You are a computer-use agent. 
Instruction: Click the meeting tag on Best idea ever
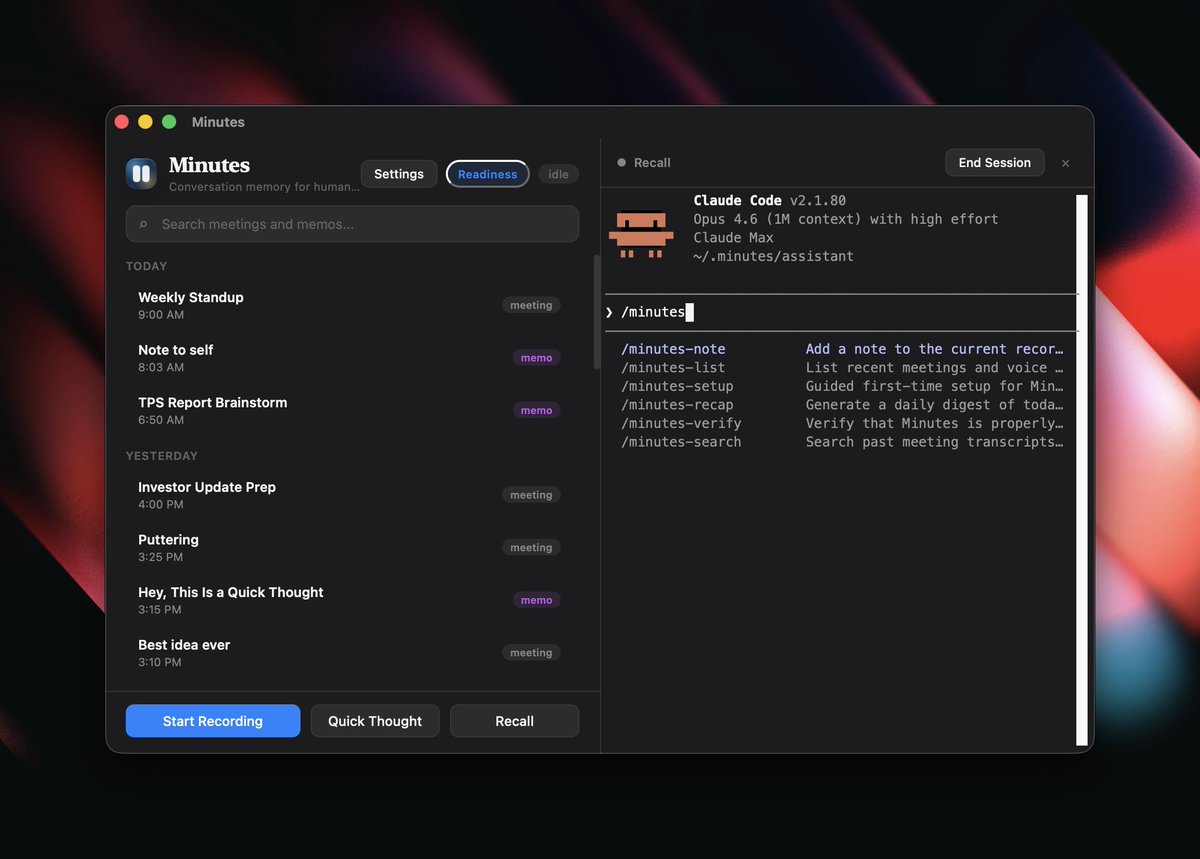point(531,653)
